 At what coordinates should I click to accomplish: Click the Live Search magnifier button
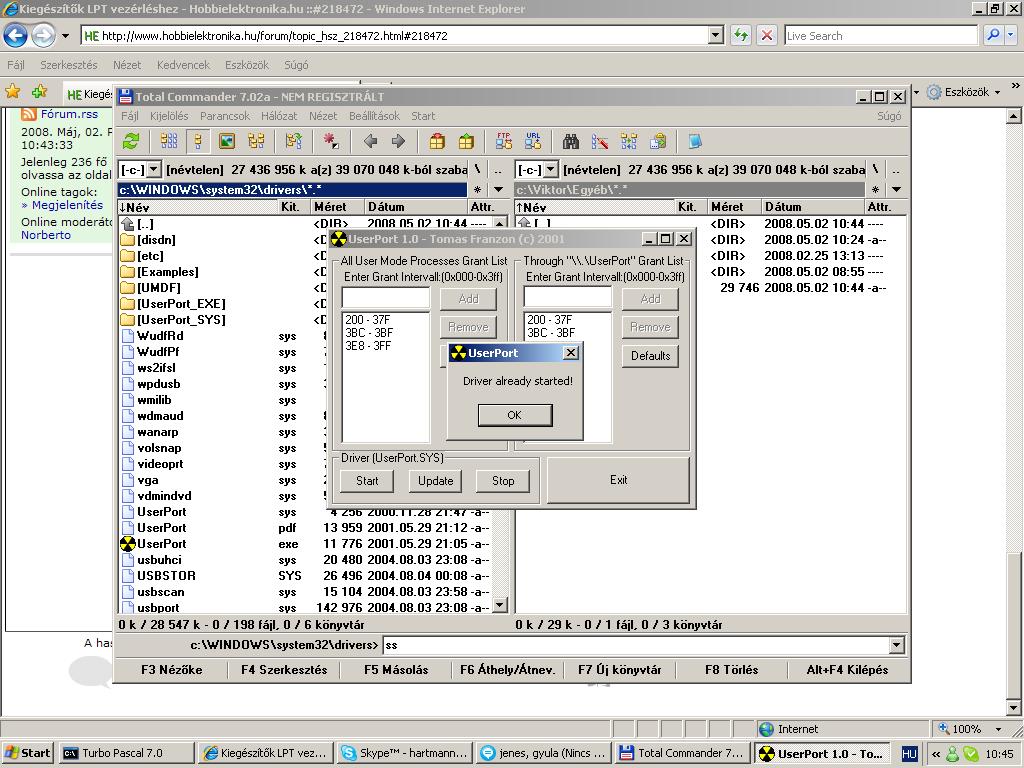(993, 35)
